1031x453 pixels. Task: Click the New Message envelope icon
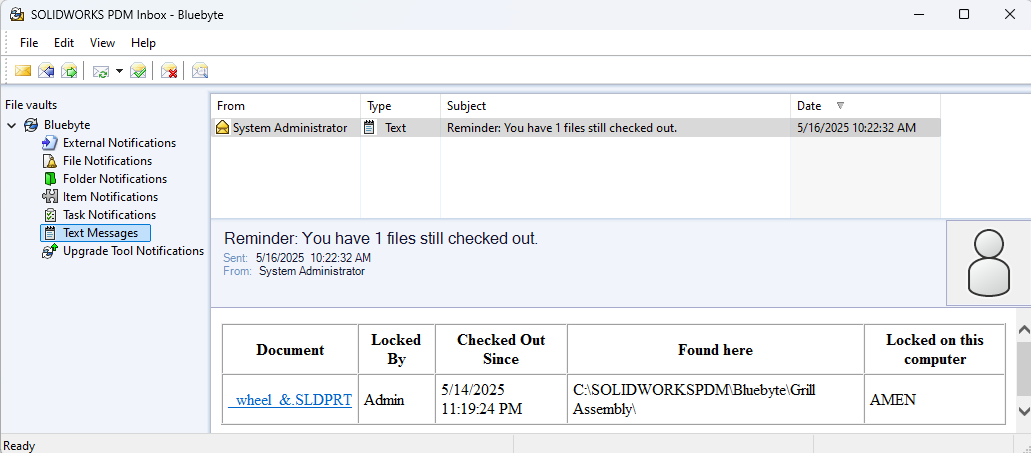point(23,70)
